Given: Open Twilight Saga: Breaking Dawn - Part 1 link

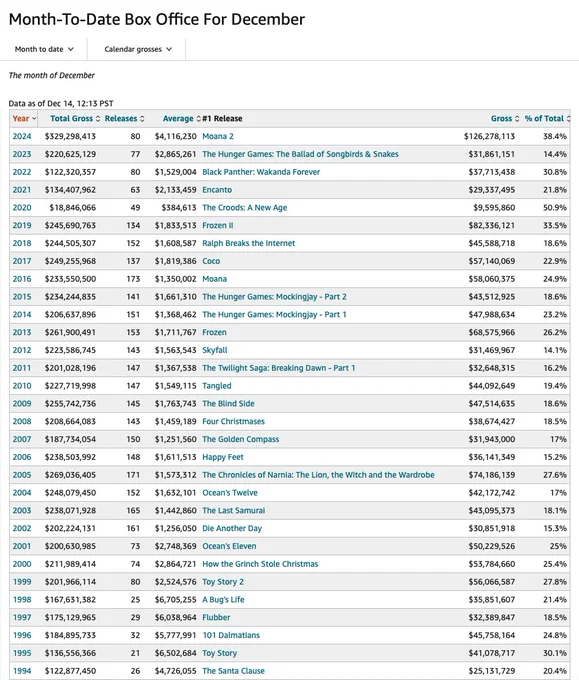Looking at the screenshot, I should click(x=279, y=368).
